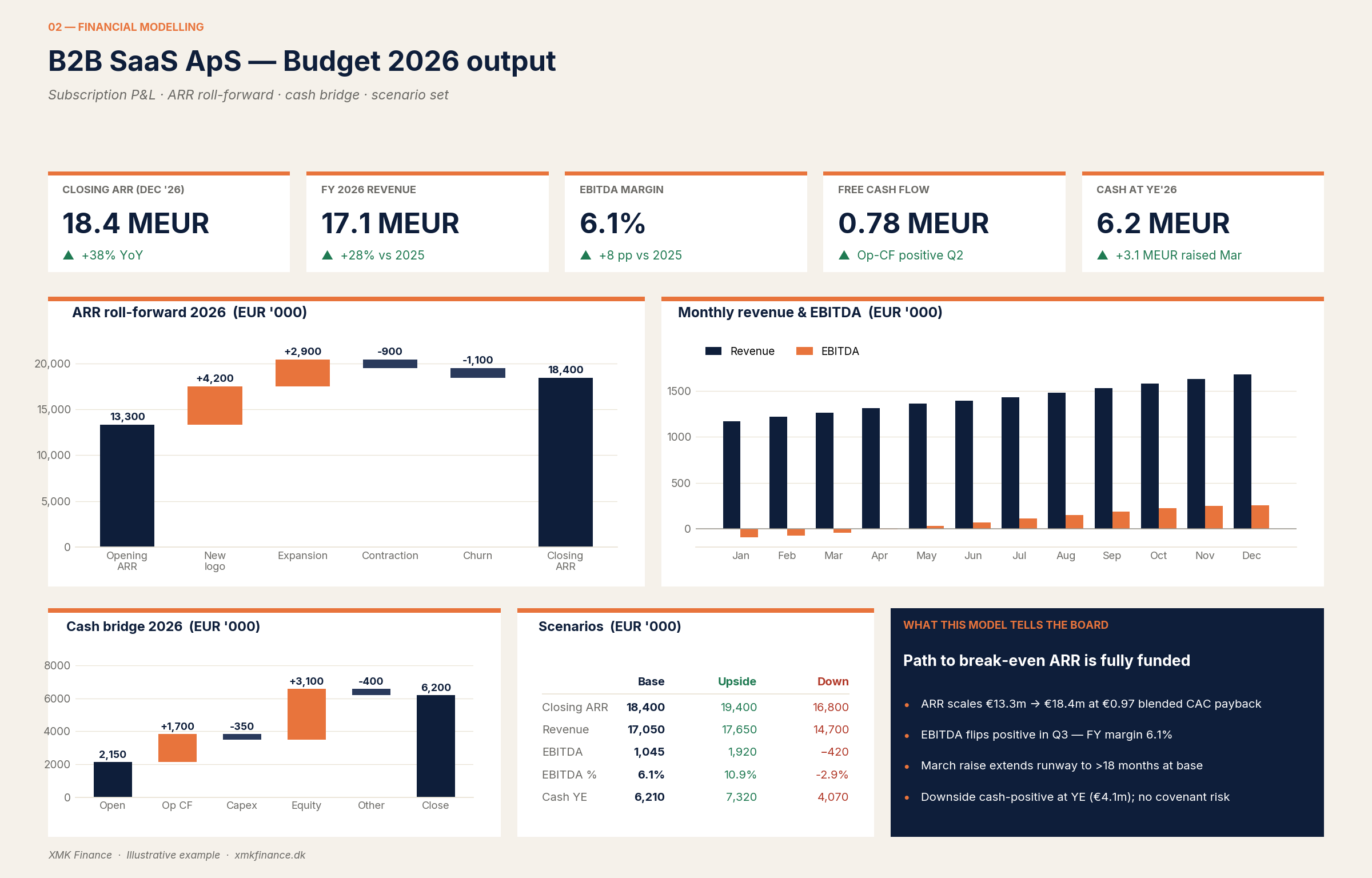Image resolution: width=1372 pixels, height=878 pixels.
Task: Click the Equity bar labeled +3,100
Action: [306, 714]
